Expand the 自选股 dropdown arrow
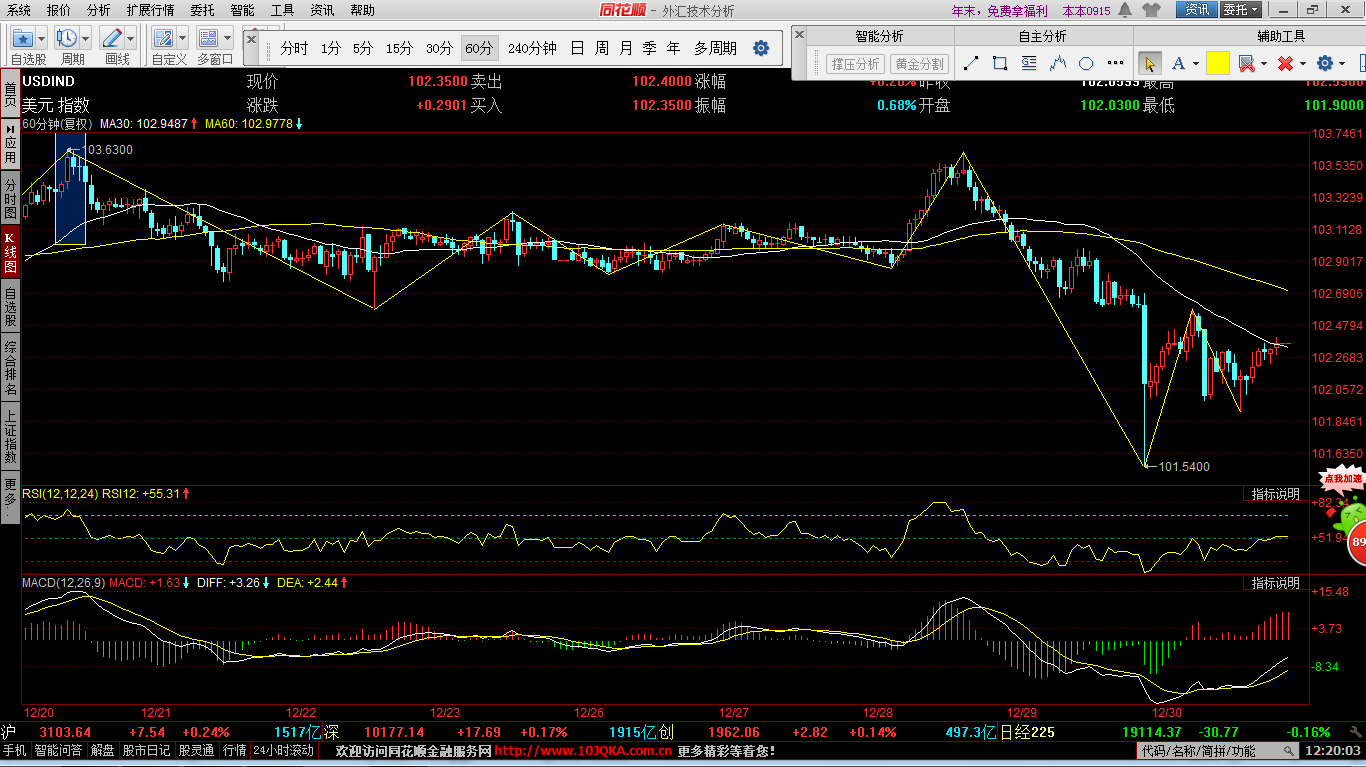The height and width of the screenshot is (767, 1366). point(41,39)
